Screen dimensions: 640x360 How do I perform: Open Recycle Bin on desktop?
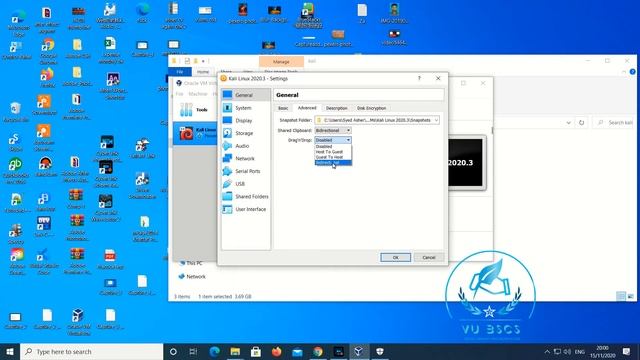point(16,112)
